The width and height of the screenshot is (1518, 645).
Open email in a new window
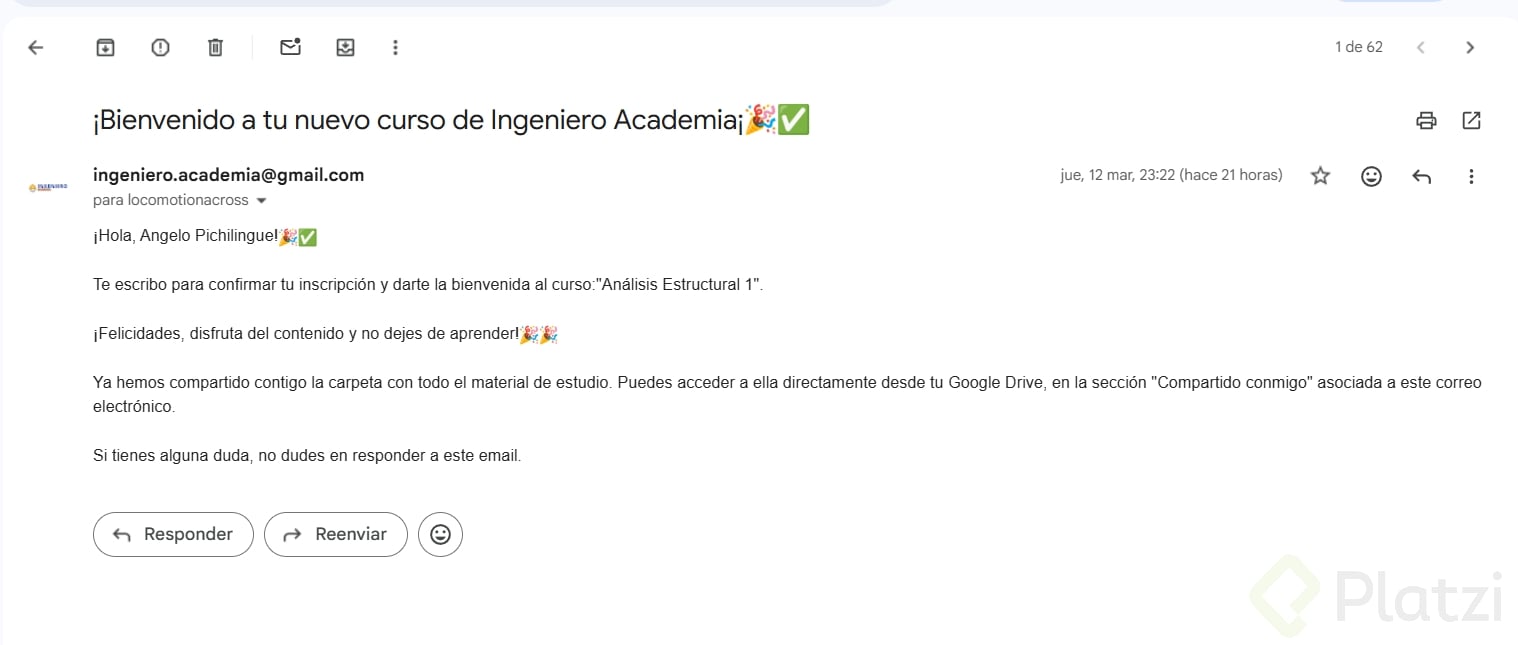pos(1471,121)
